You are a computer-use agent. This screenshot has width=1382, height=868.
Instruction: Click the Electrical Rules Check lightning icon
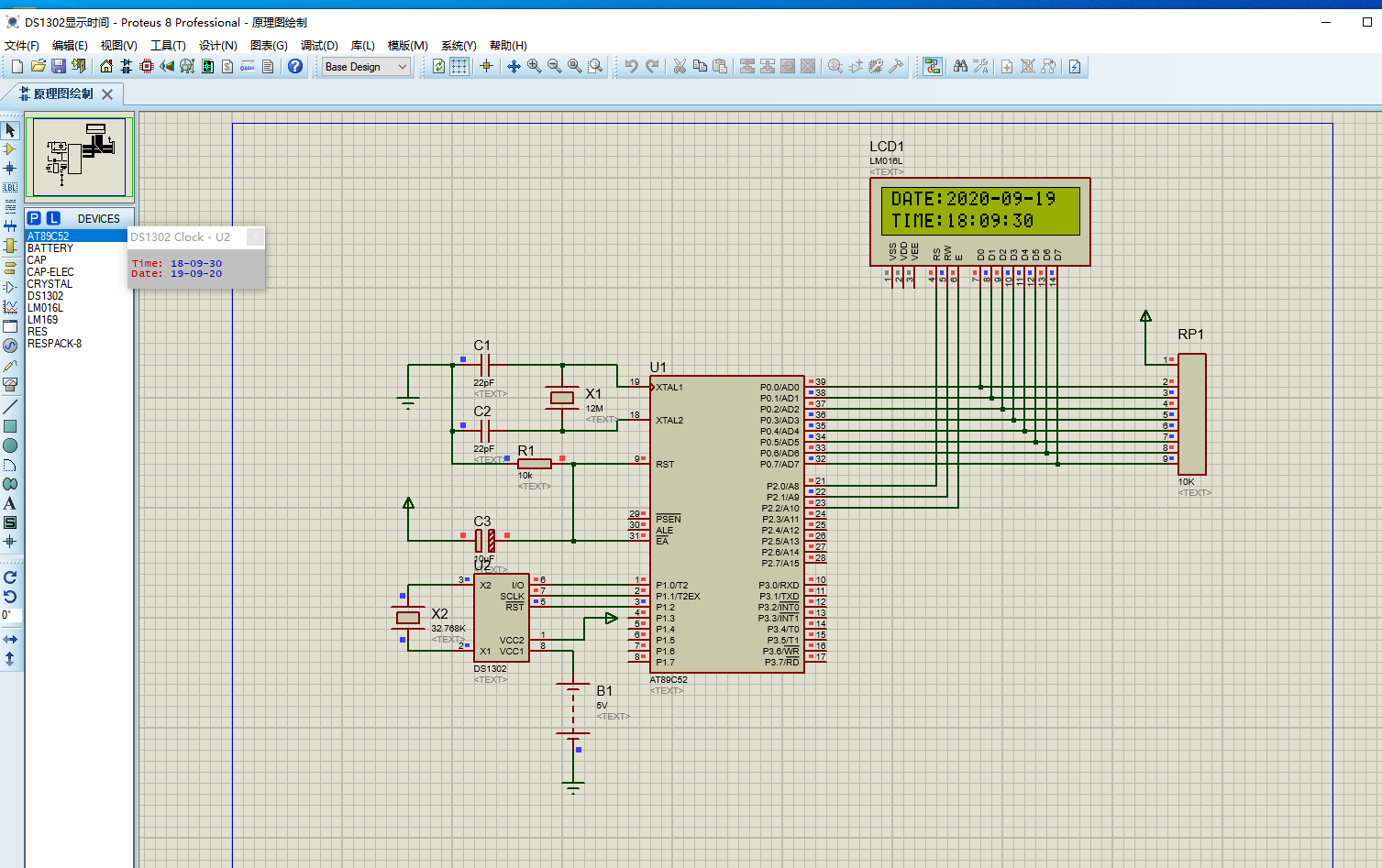coord(1075,66)
